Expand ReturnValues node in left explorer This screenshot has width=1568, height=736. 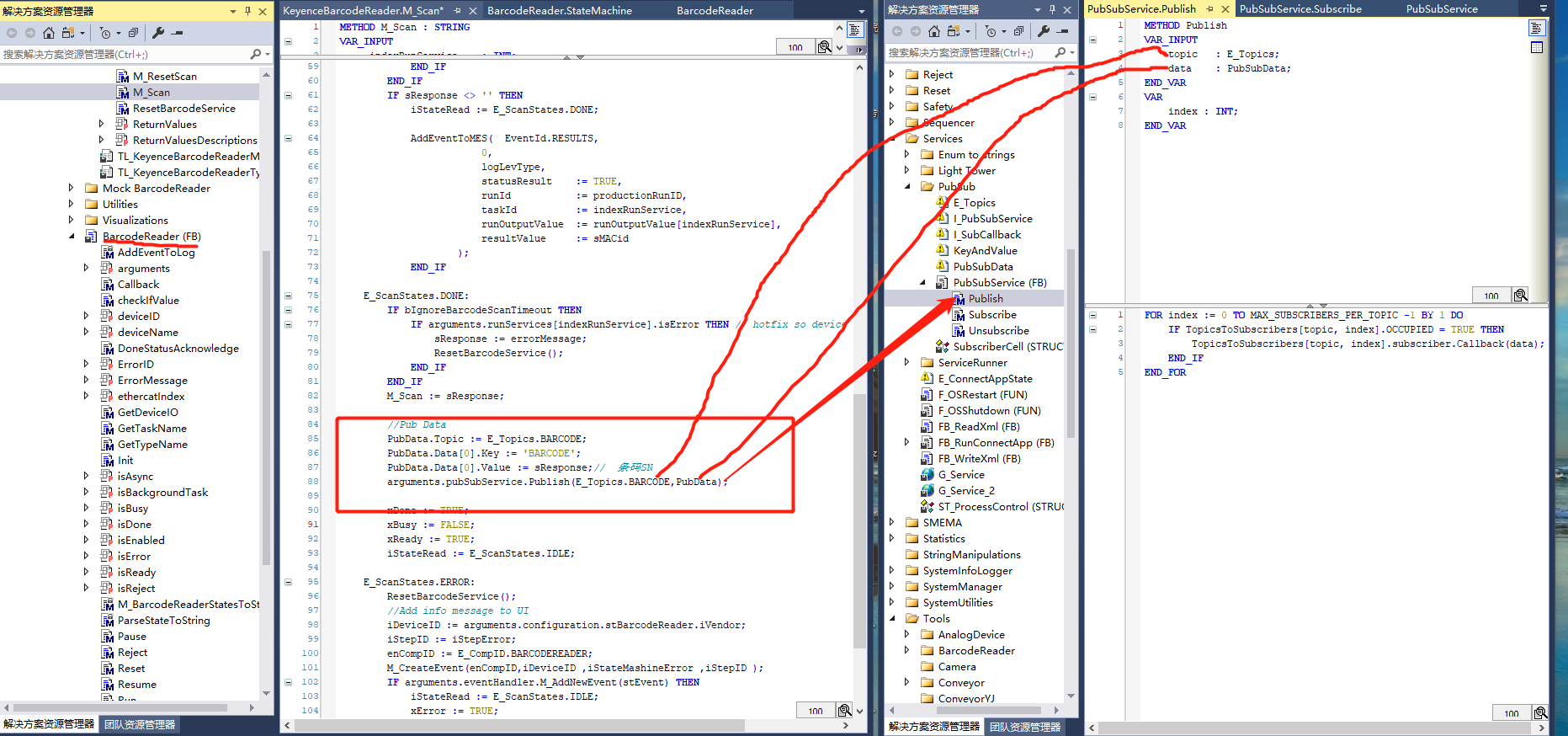coord(101,125)
